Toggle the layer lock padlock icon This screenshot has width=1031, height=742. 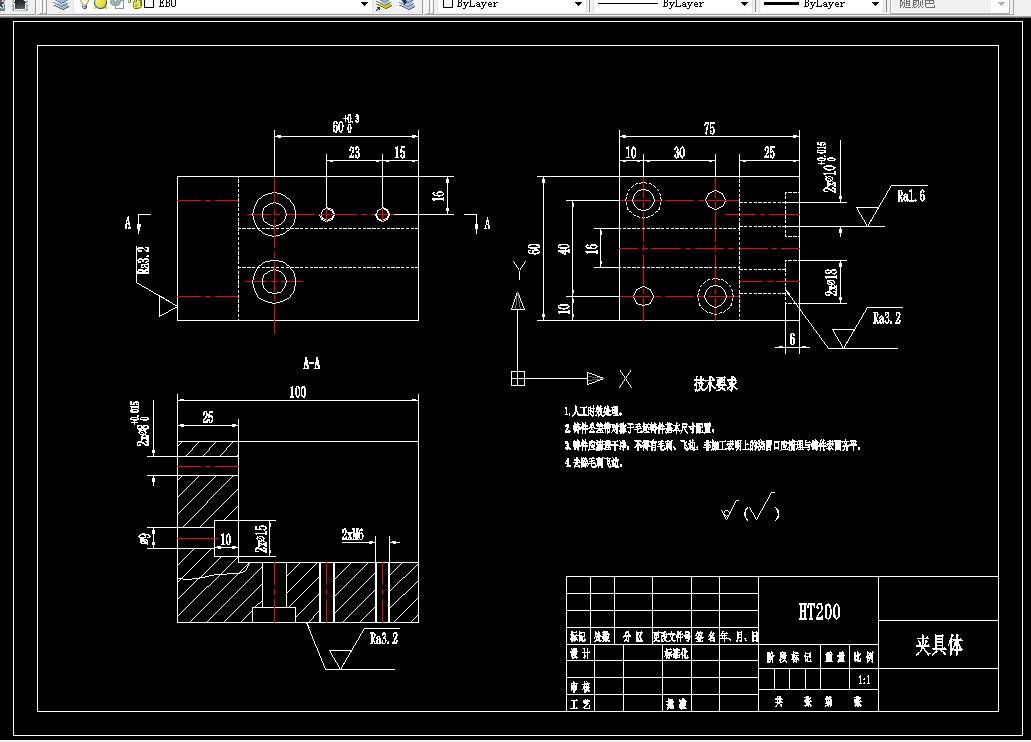(x=136, y=3)
